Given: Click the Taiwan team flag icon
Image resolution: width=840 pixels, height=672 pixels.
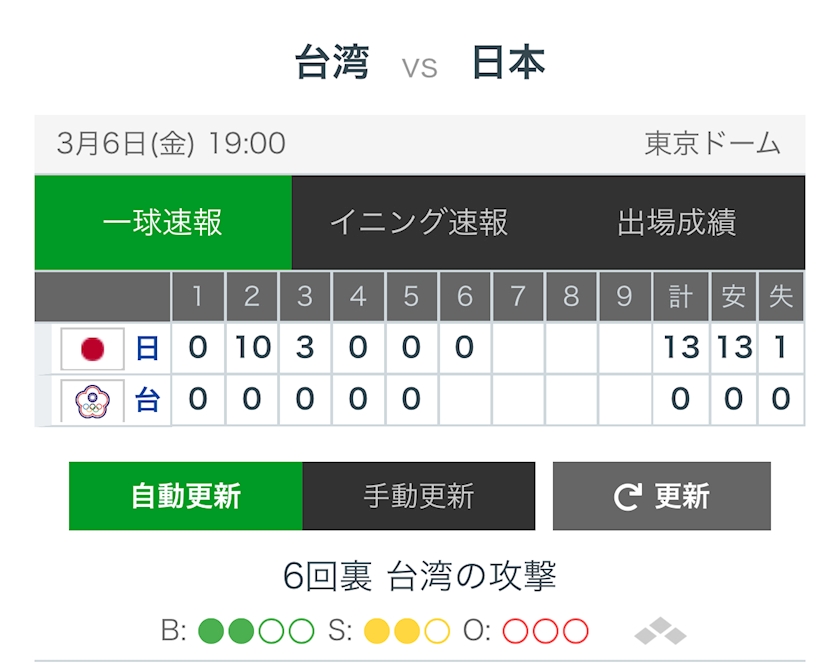Looking at the screenshot, I should [92, 401].
